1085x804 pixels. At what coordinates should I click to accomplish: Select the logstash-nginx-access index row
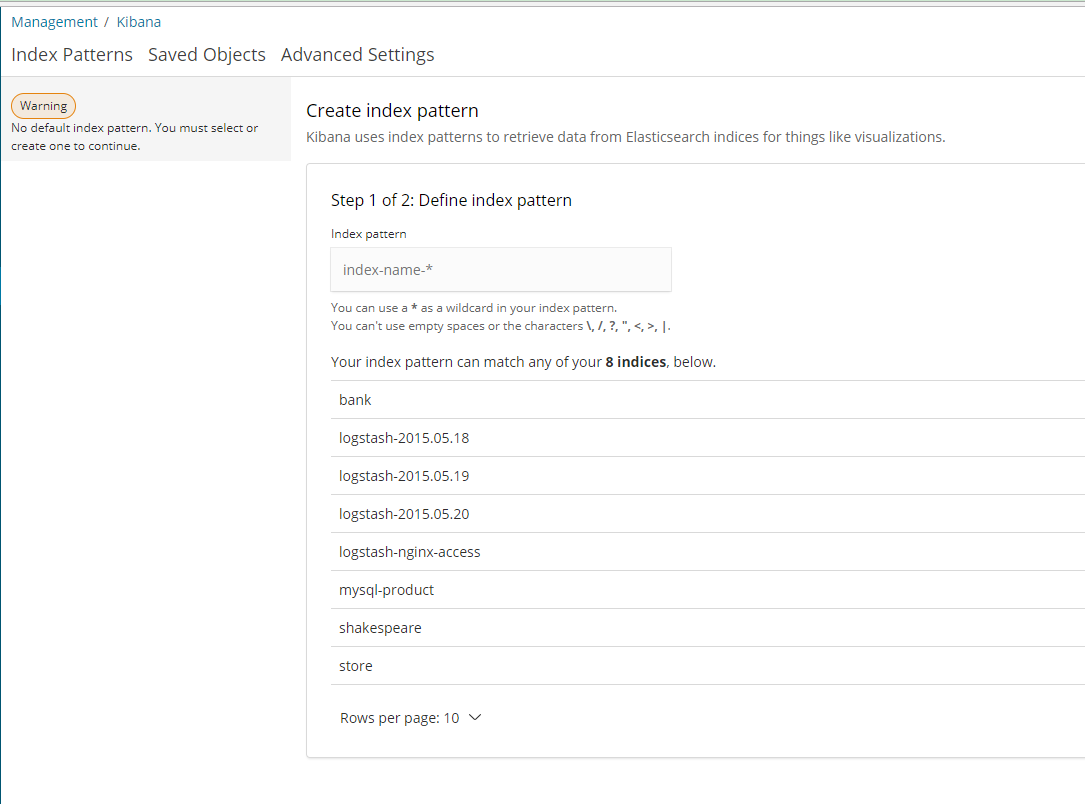point(410,552)
